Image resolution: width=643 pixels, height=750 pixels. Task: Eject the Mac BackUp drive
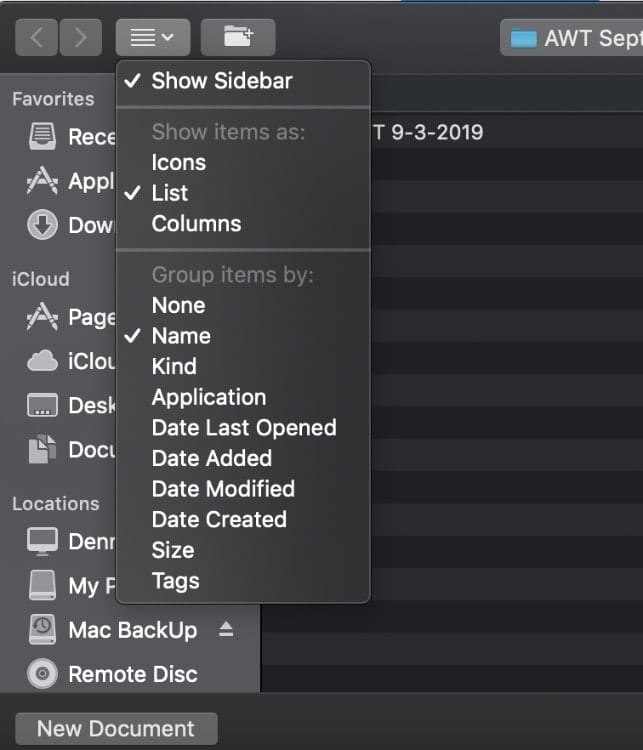pos(225,629)
